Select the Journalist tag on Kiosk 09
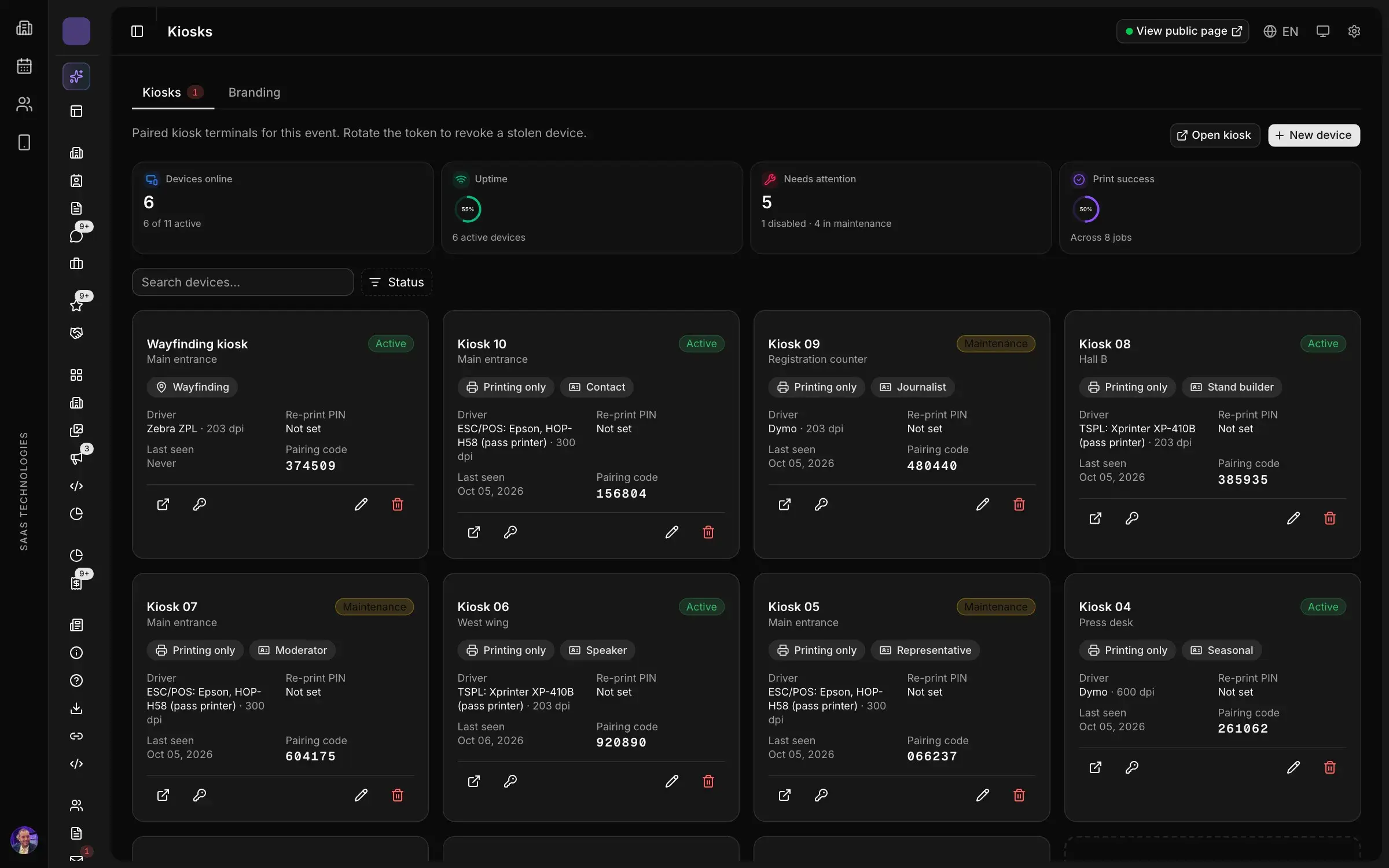The height and width of the screenshot is (868, 1389). point(912,387)
